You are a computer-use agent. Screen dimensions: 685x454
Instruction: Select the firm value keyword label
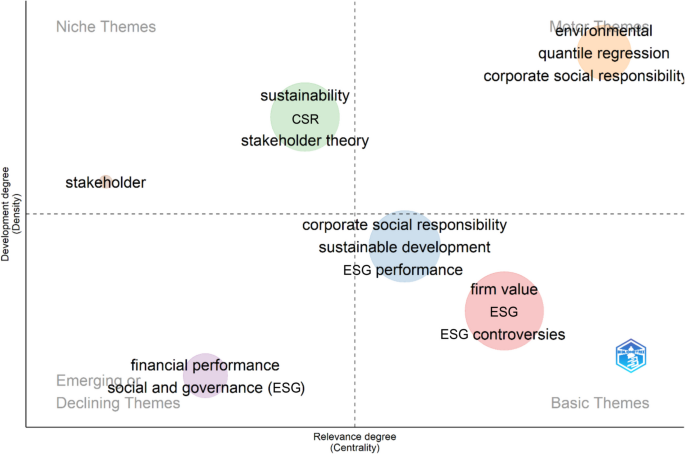coord(504,289)
